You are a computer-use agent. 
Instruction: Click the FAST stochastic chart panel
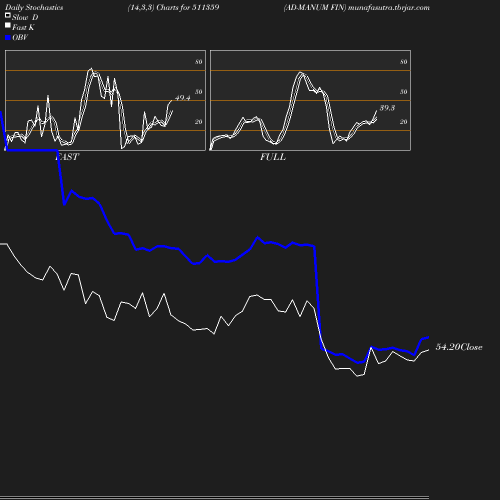click(x=105, y=100)
